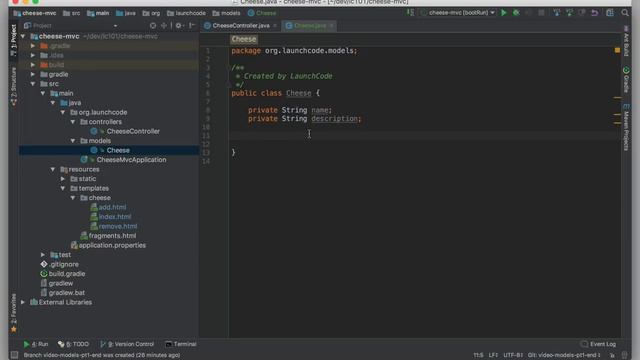Open remove.html template file
The image size is (640, 360).
point(113,226)
